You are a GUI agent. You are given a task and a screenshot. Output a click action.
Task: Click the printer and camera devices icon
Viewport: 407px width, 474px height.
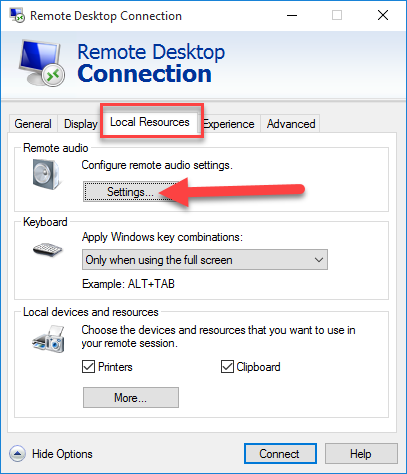pos(48,339)
